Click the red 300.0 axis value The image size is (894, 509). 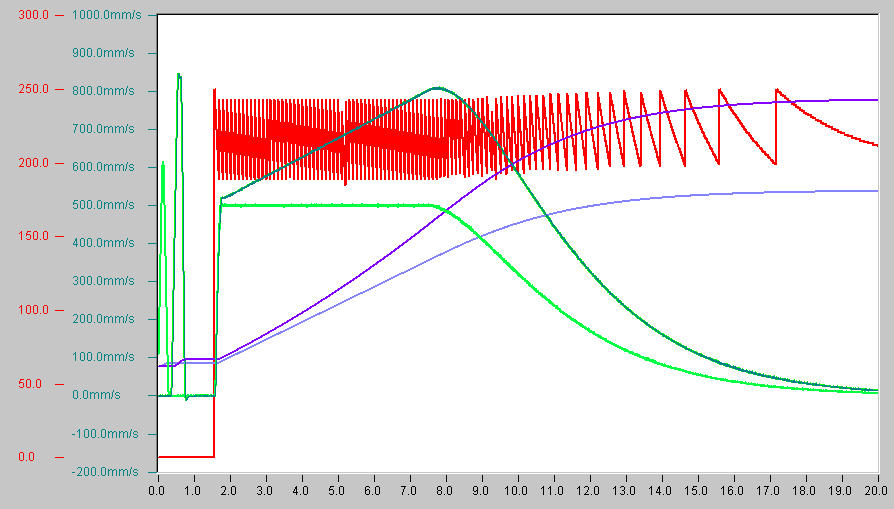[34, 15]
